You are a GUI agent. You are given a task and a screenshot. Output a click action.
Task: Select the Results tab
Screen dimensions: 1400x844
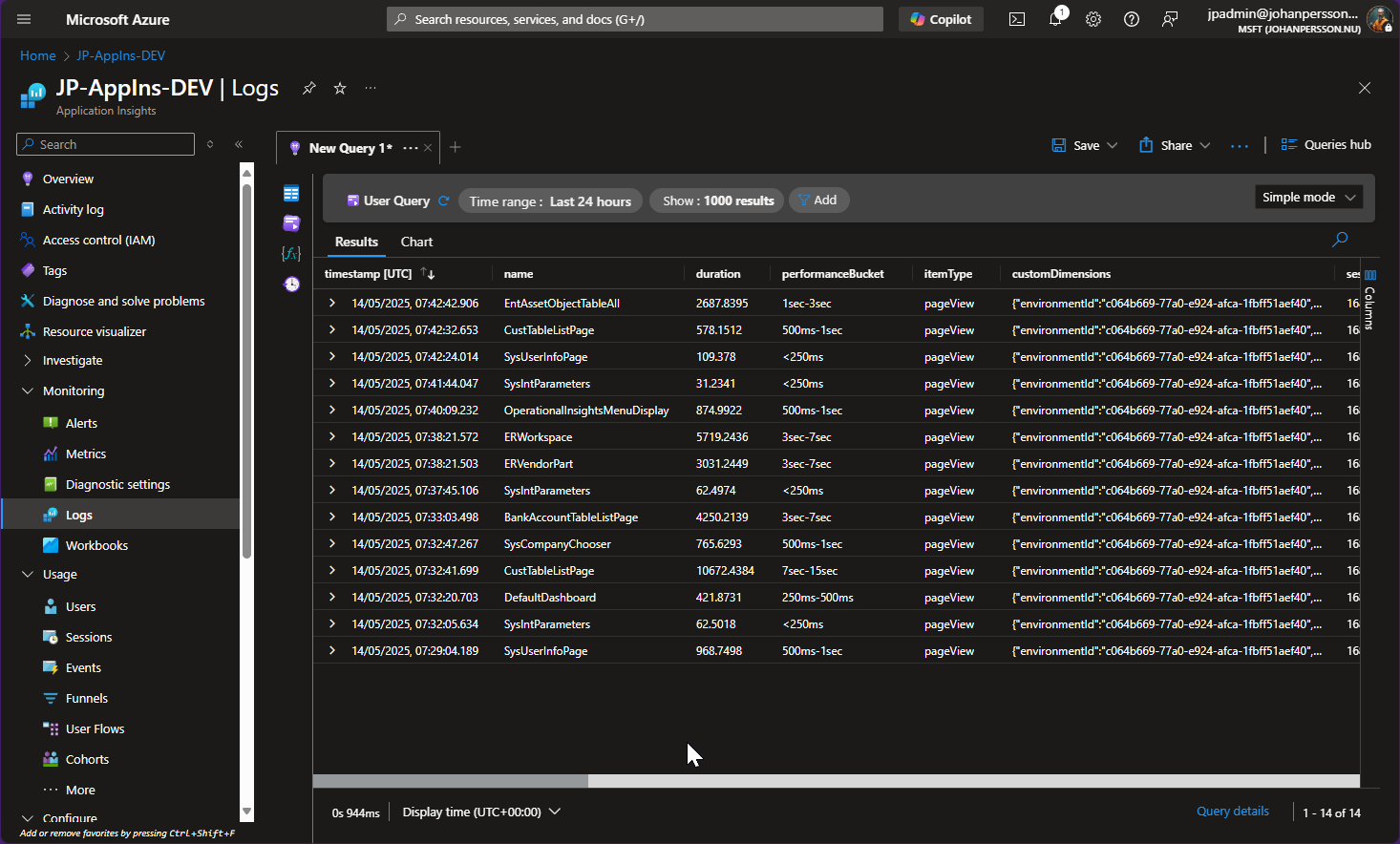click(356, 242)
